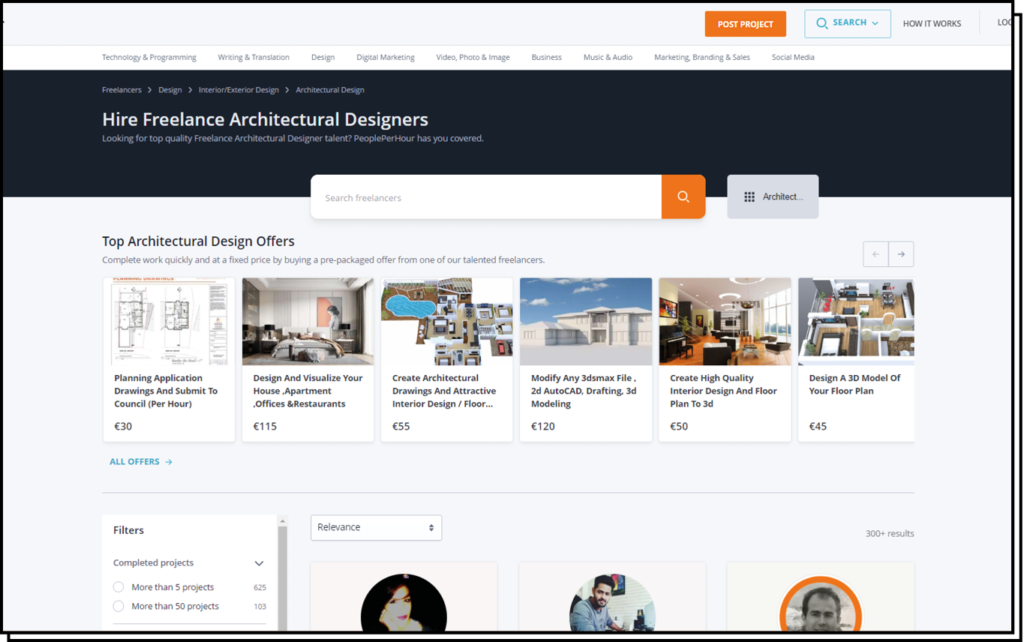Open the HOW IT WORKS link
This screenshot has height=642, width=1024.
[x=931, y=24]
